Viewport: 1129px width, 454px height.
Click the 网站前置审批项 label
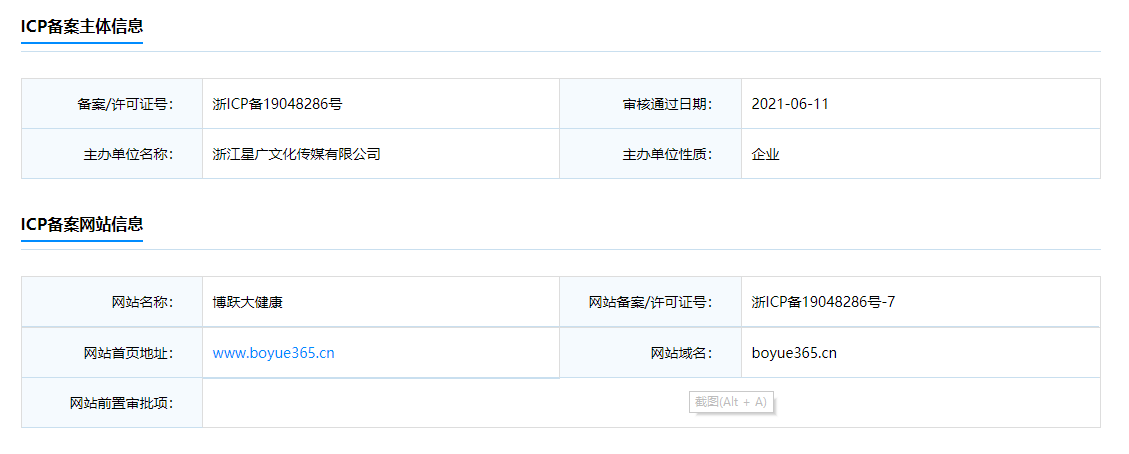[x=122, y=403]
